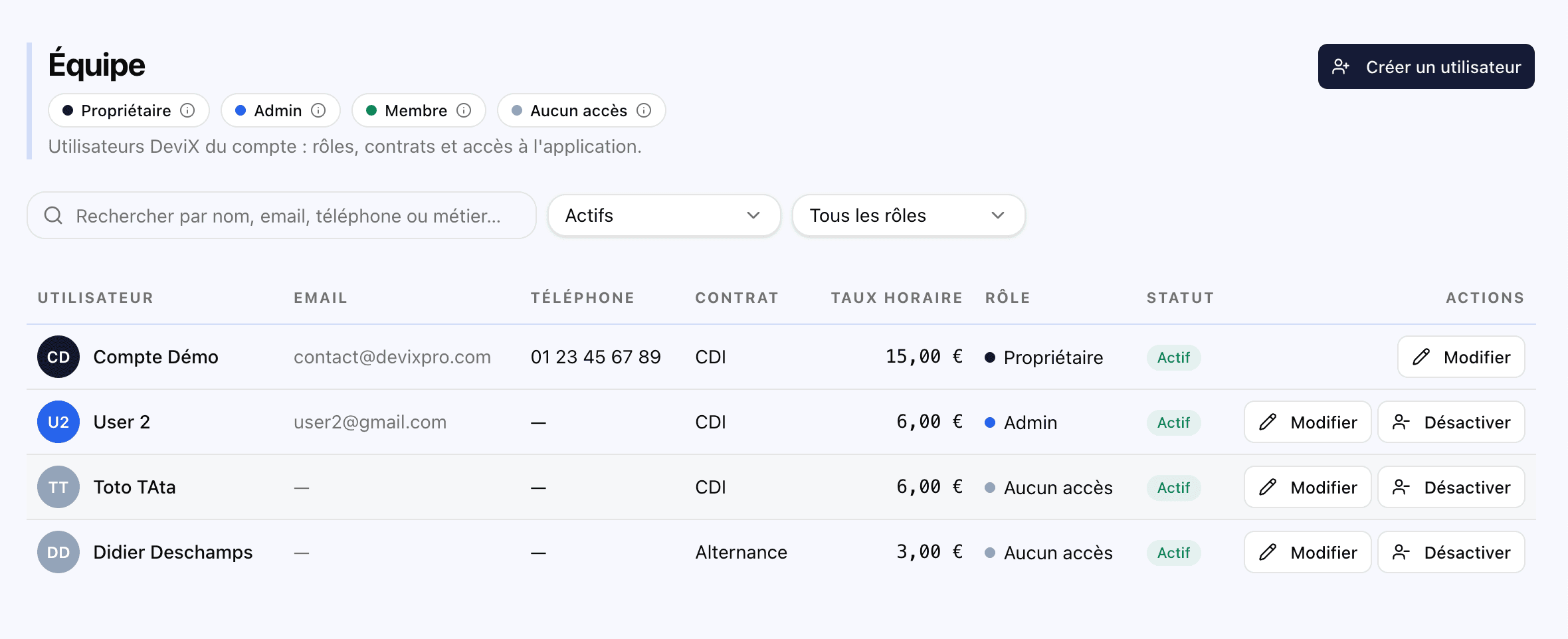The height and width of the screenshot is (639, 1568).
Task: Deactivate Didier Deschamps via Désactiver
Action: point(1451,552)
